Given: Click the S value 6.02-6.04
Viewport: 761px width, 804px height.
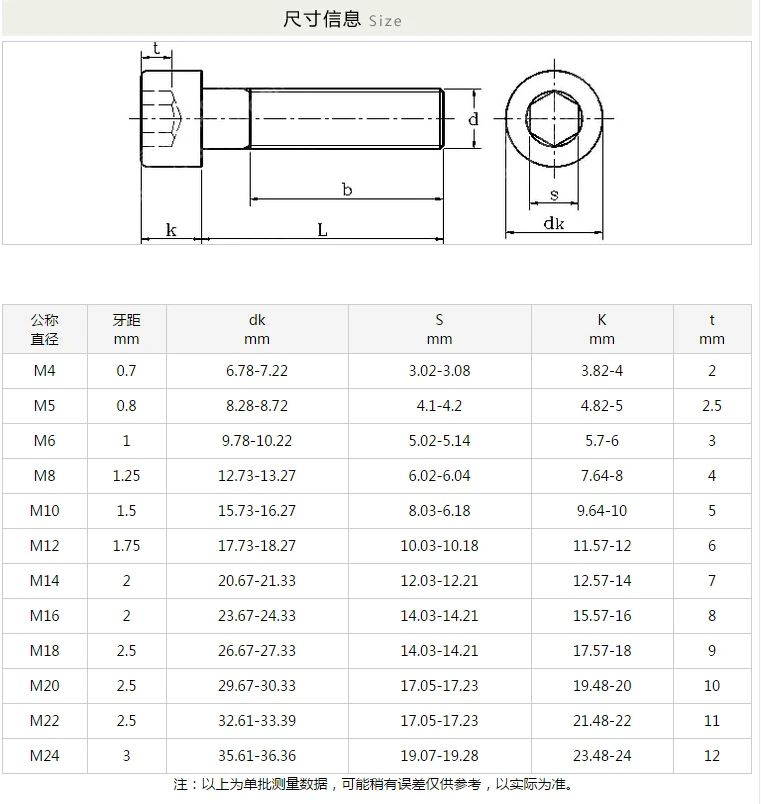Looking at the screenshot, I should (x=439, y=475).
